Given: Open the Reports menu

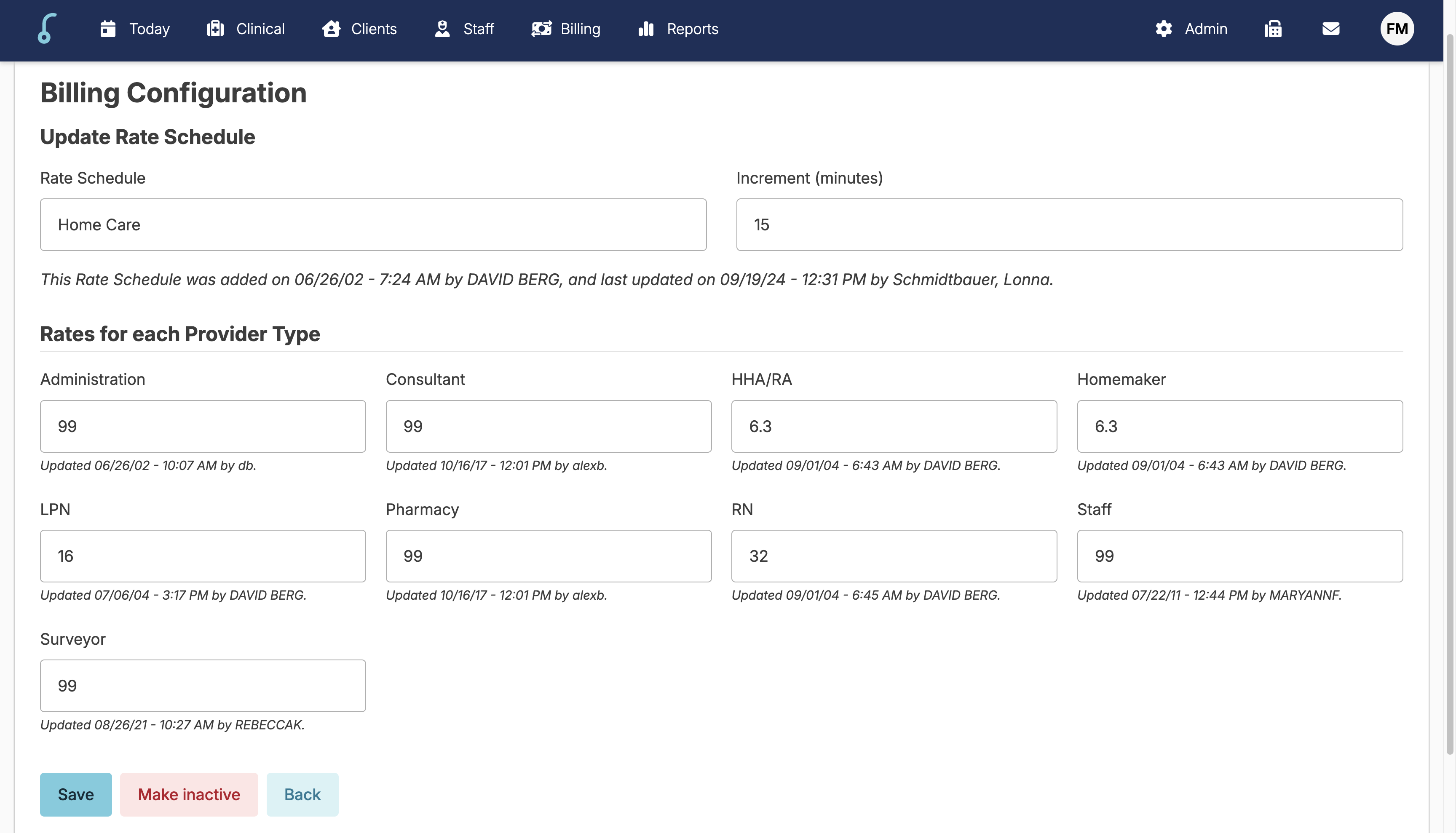Looking at the screenshot, I should click(x=692, y=29).
